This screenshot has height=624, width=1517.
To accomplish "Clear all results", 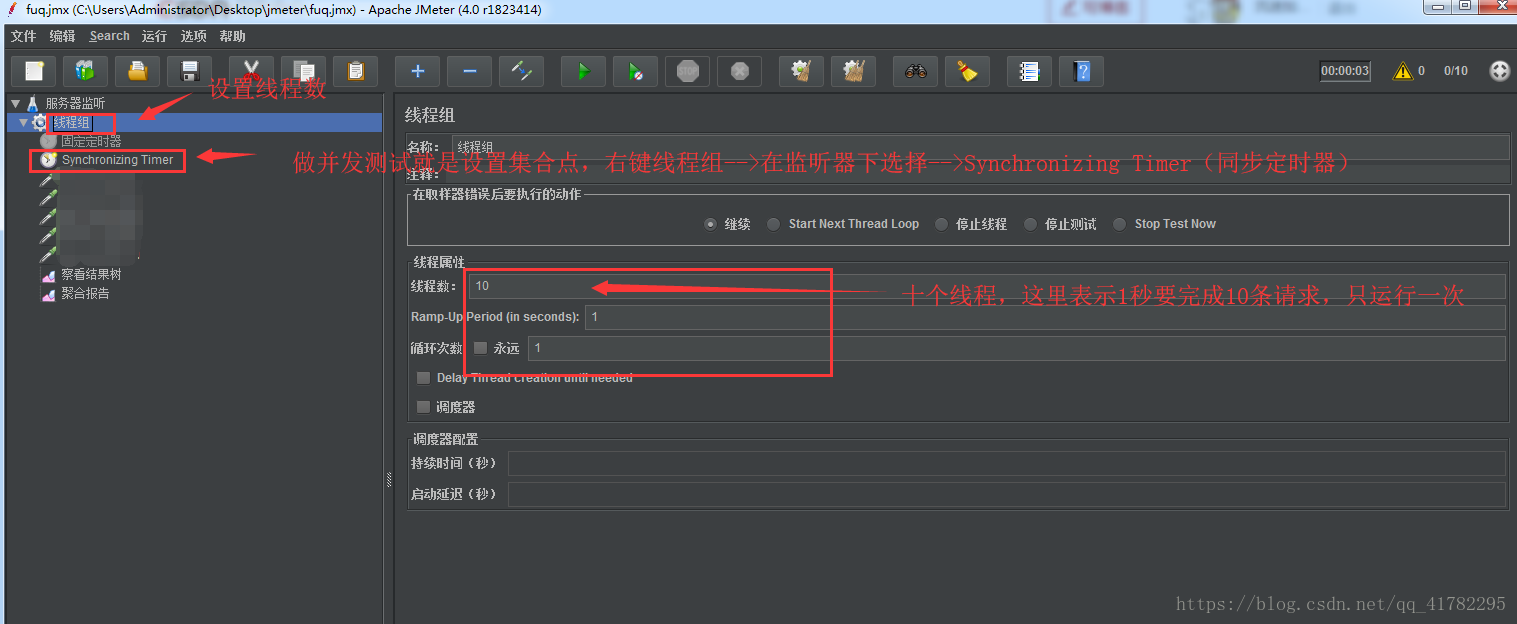I will (x=853, y=71).
